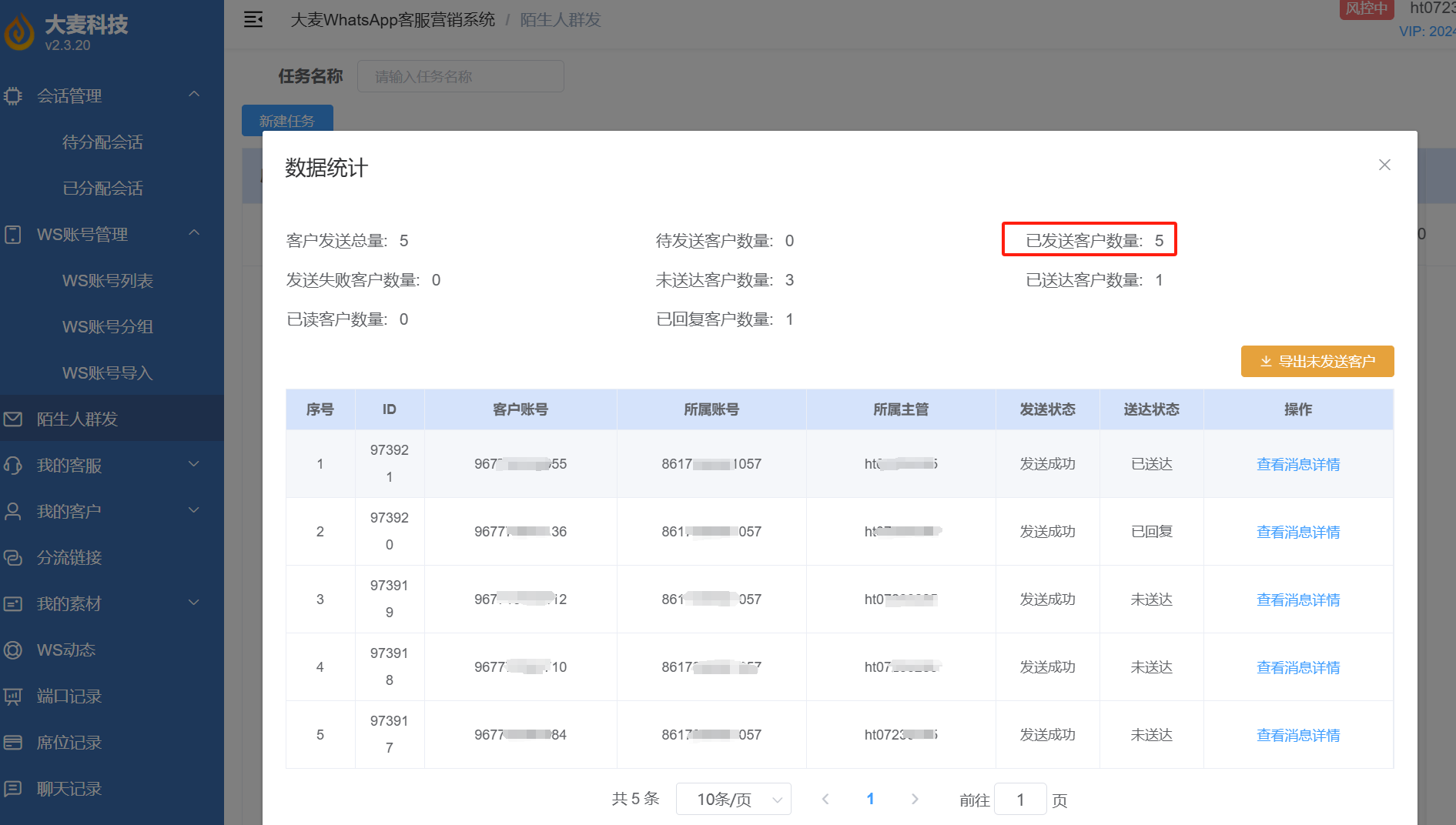Click the WS动态 circle icon
1456x825 pixels.
13,650
